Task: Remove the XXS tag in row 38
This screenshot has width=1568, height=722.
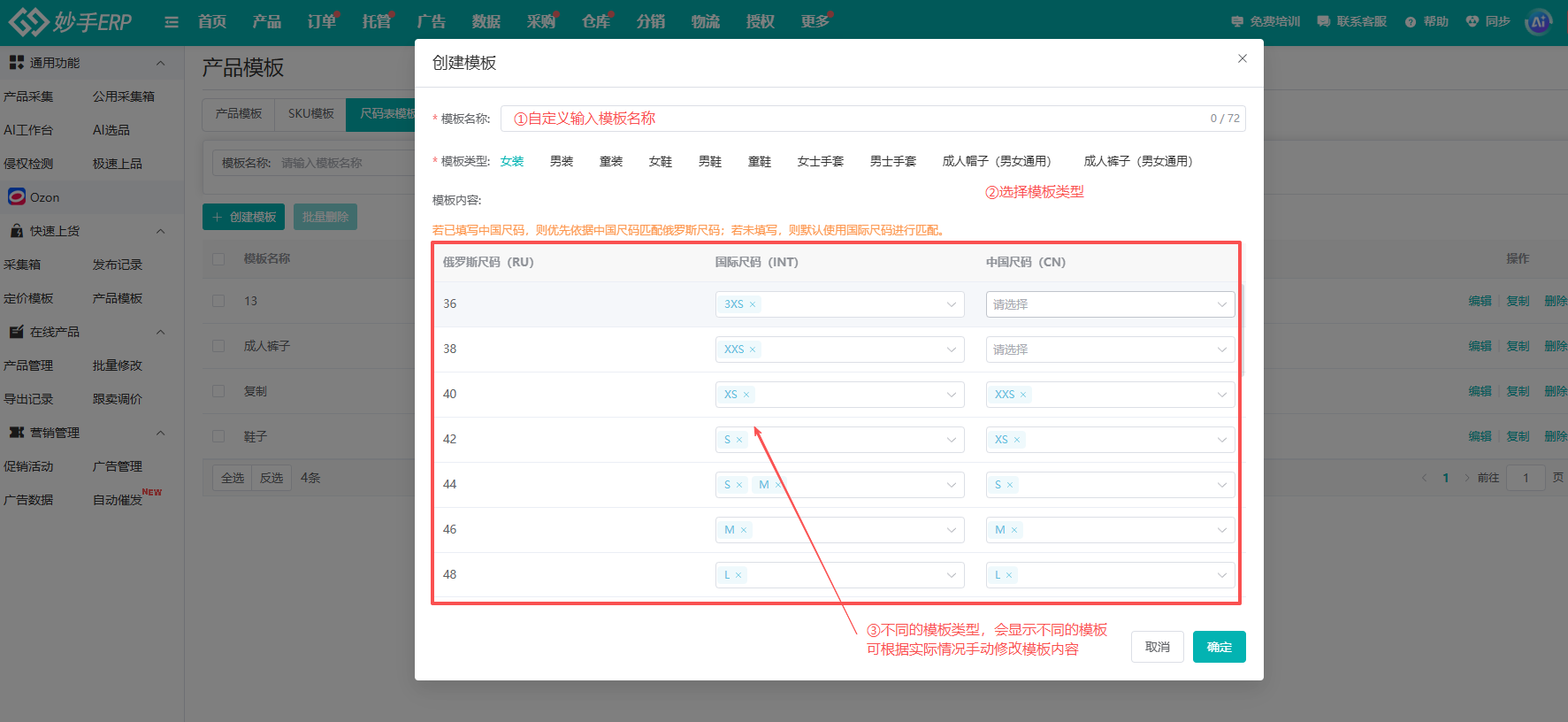Action: [x=753, y=349]
